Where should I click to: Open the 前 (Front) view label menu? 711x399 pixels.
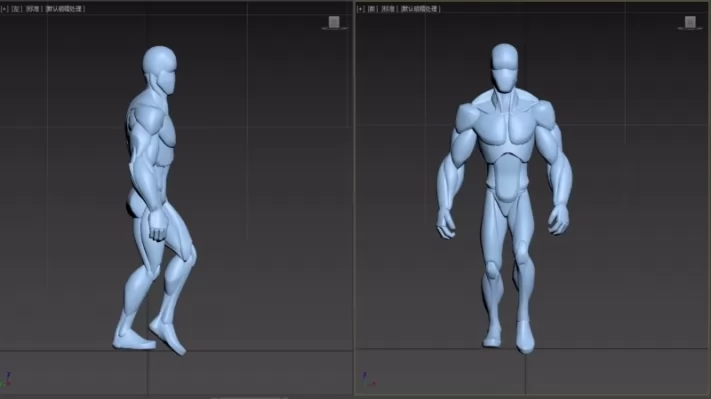click(372, 9)
